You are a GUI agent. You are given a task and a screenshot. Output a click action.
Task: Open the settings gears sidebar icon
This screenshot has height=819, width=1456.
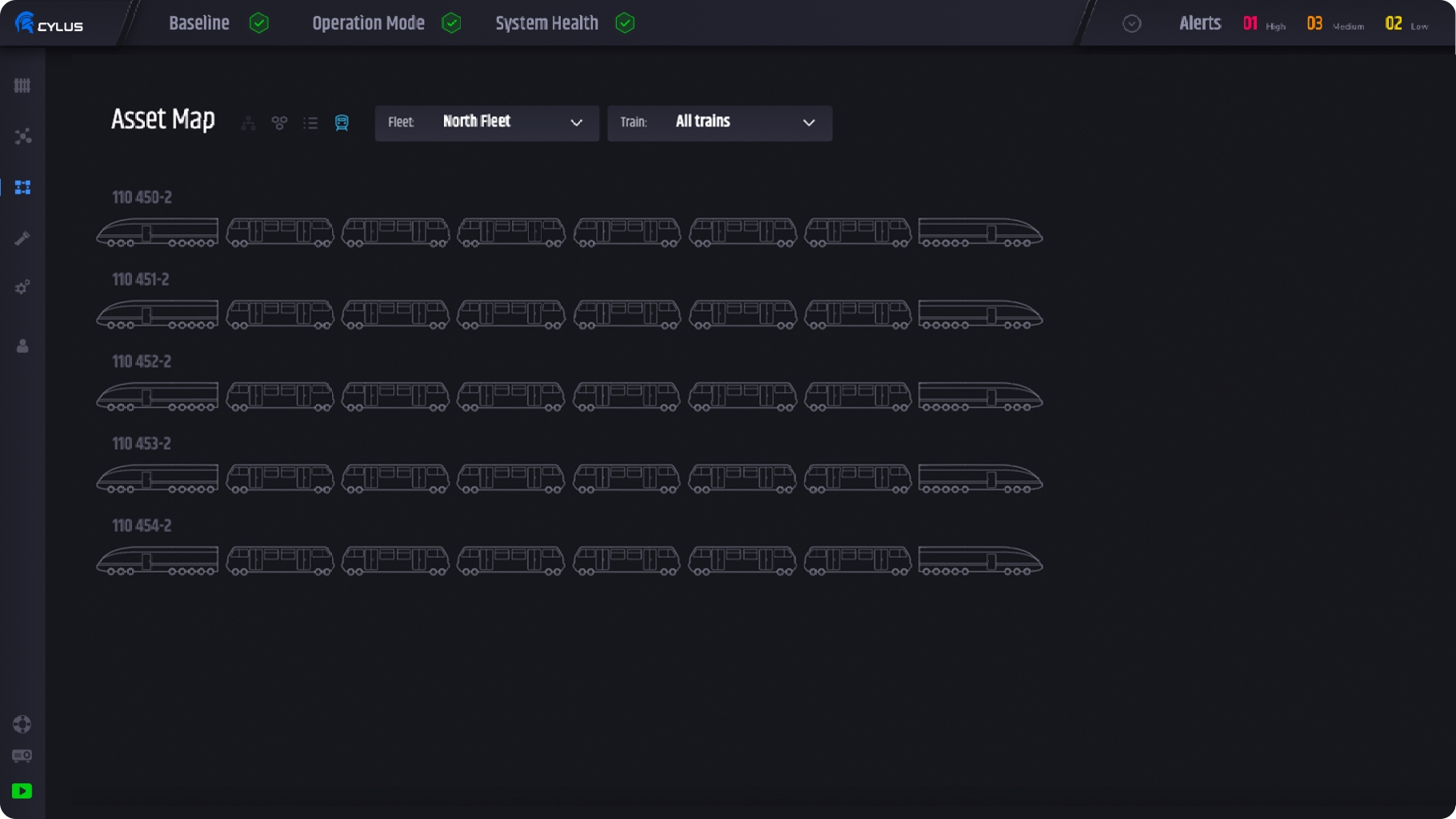tap(22, 287)
